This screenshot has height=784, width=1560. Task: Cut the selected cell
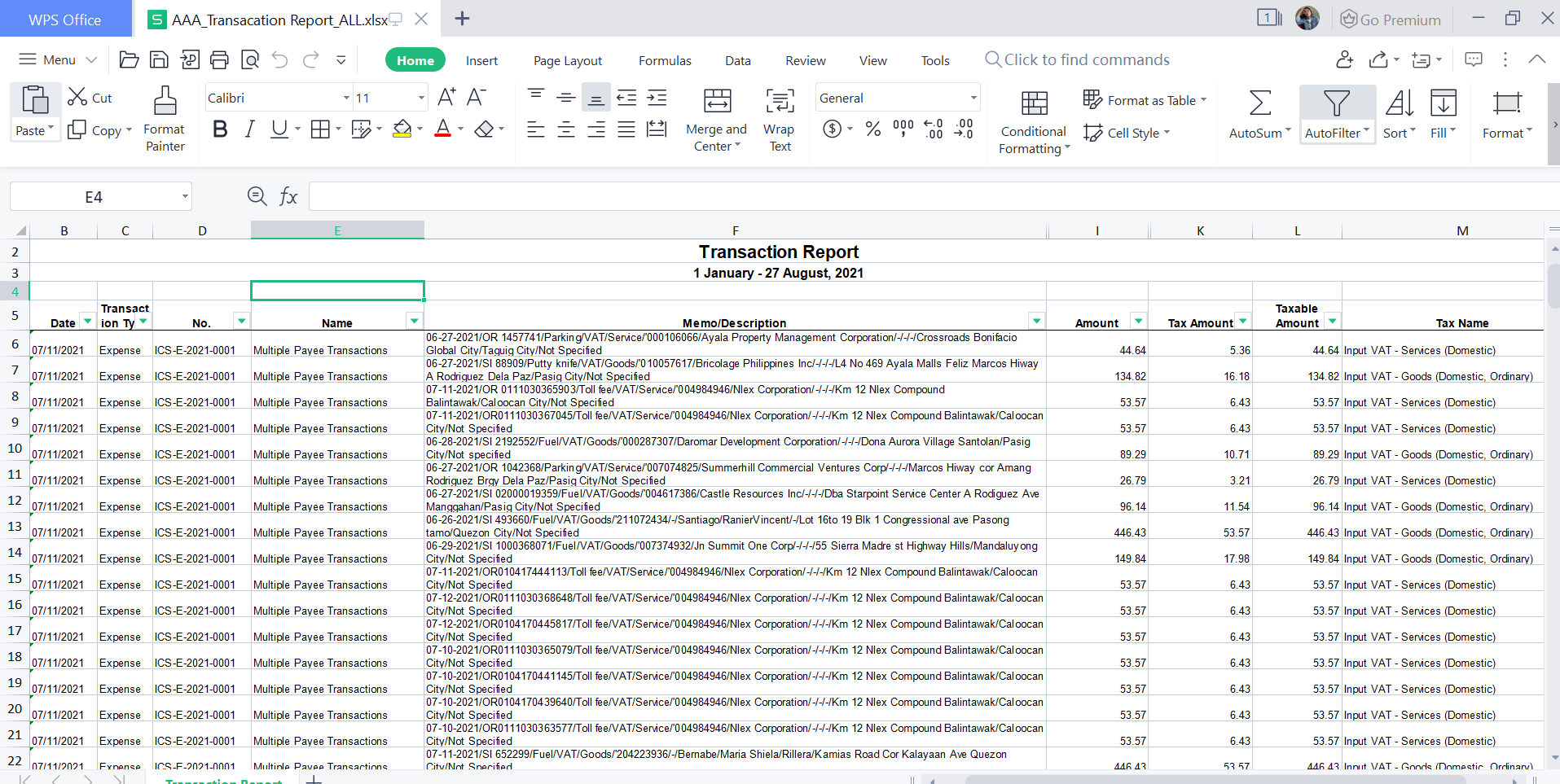pyautogui.click(x=90, y=98)
